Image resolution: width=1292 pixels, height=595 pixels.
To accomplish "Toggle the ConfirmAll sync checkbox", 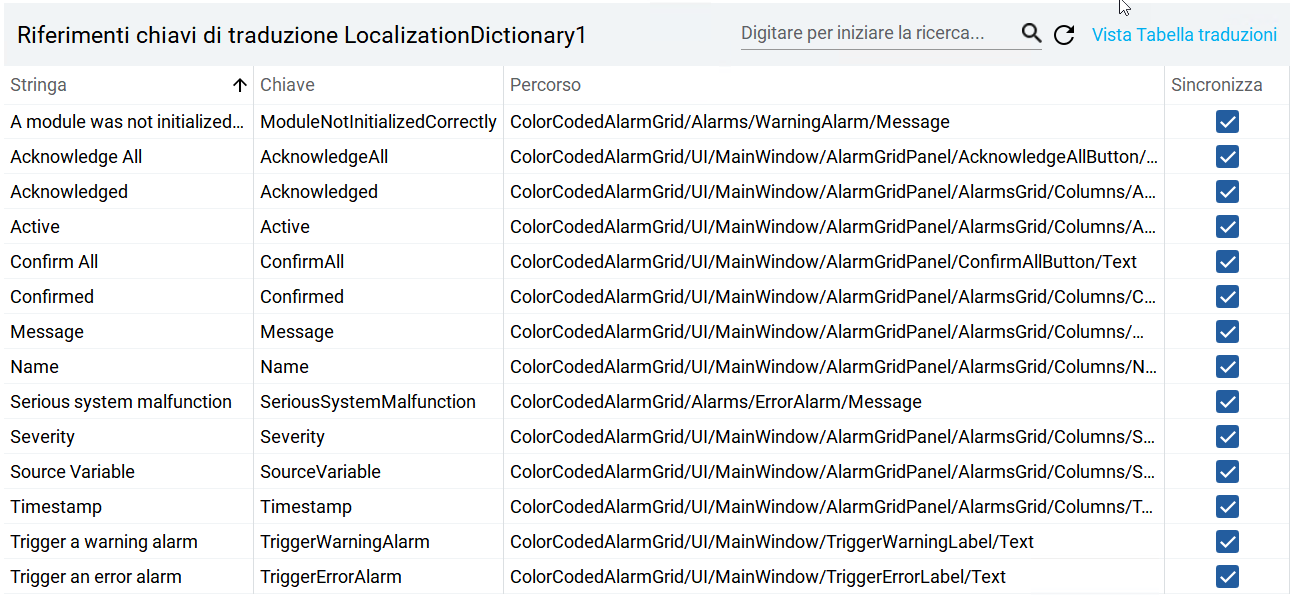I will (x=1226, y=261).
